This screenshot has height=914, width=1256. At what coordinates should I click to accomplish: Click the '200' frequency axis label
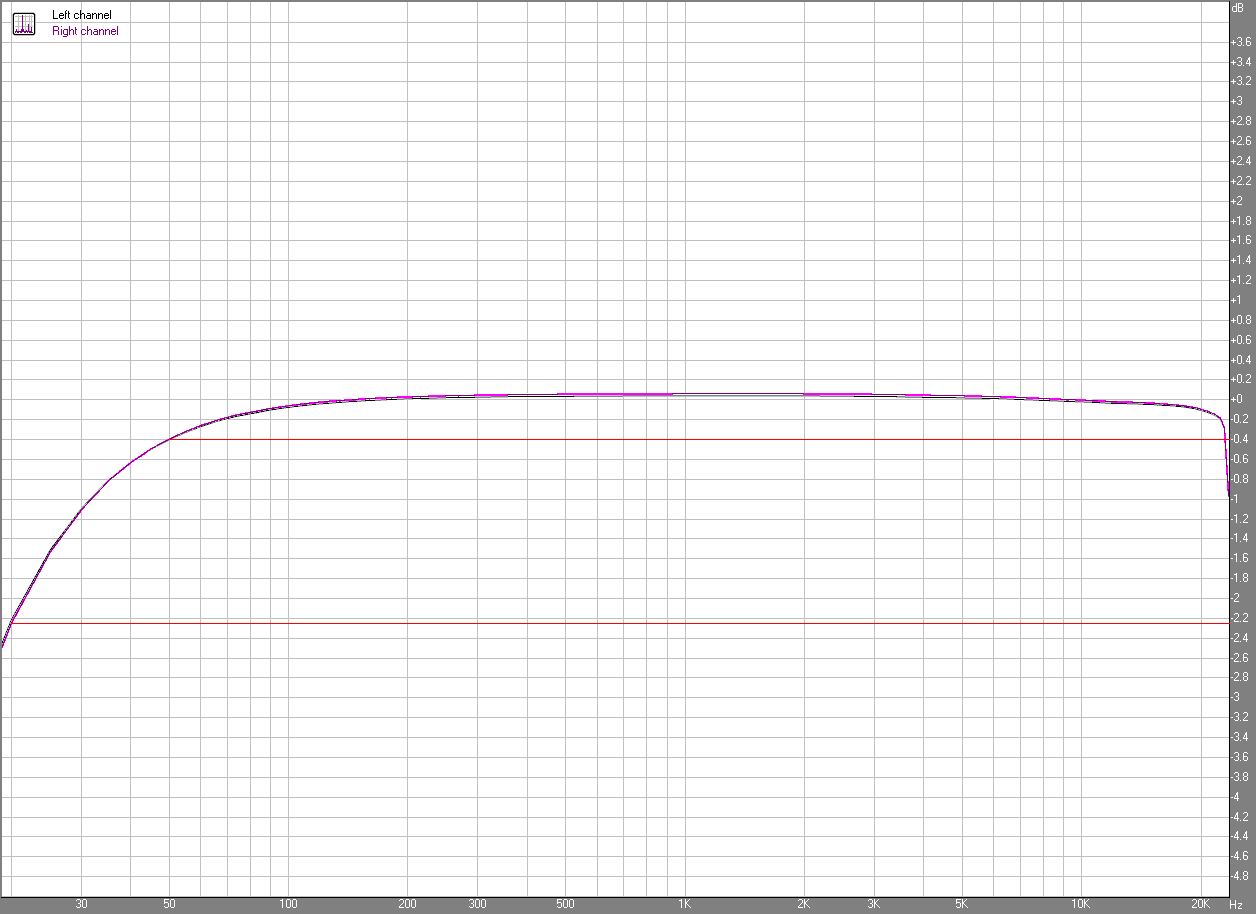(x=407, y=904)
